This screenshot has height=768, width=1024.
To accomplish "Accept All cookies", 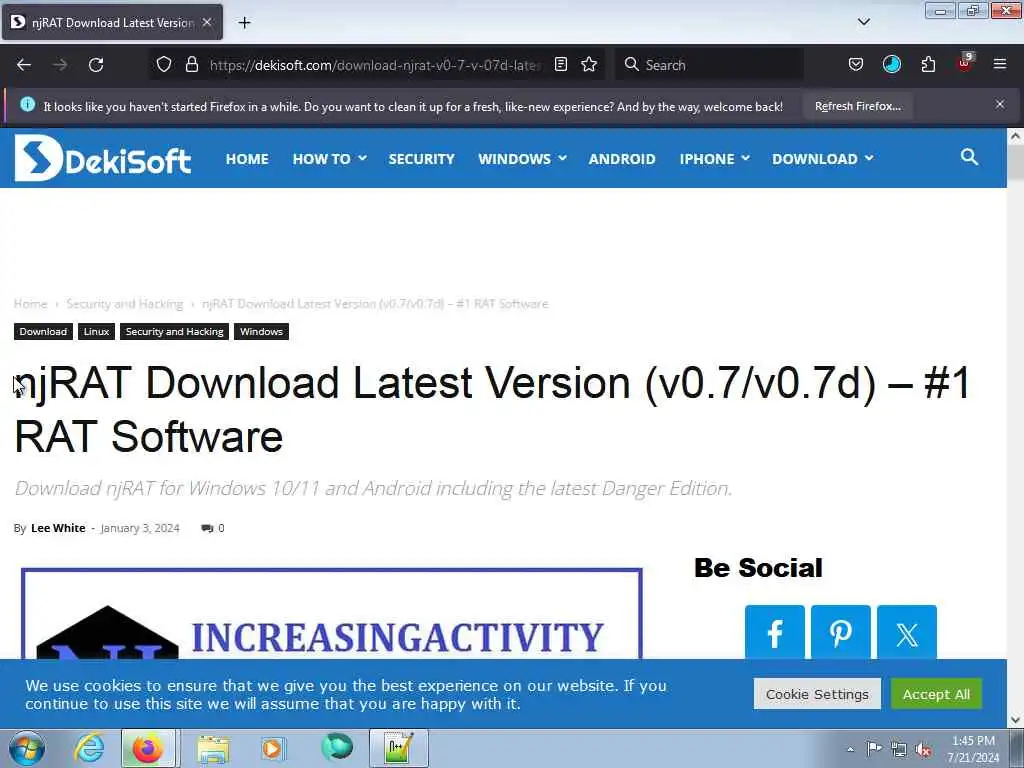I will tap(936, 694).
